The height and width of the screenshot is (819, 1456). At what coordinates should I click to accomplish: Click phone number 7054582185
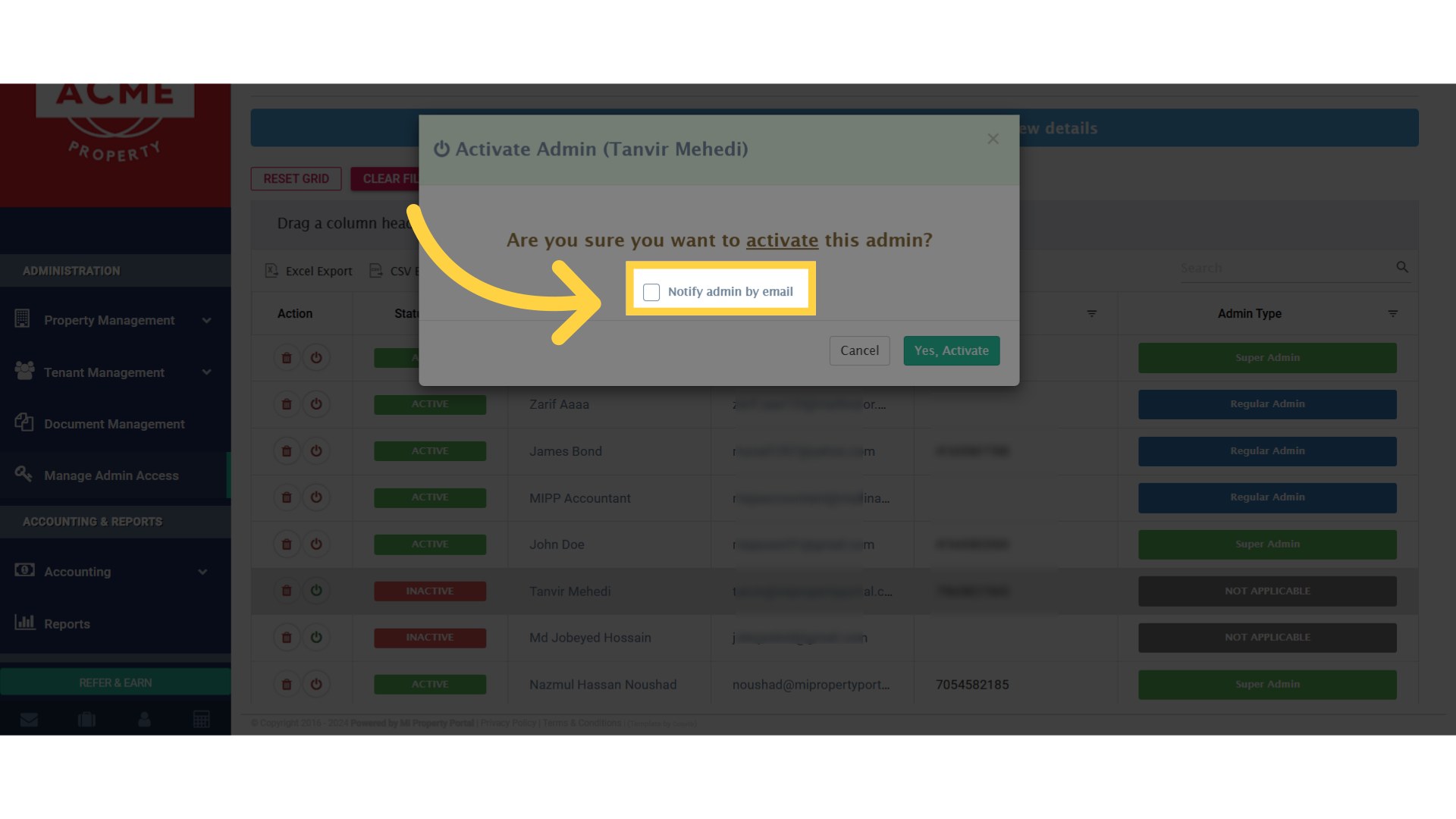click(972, 685)
